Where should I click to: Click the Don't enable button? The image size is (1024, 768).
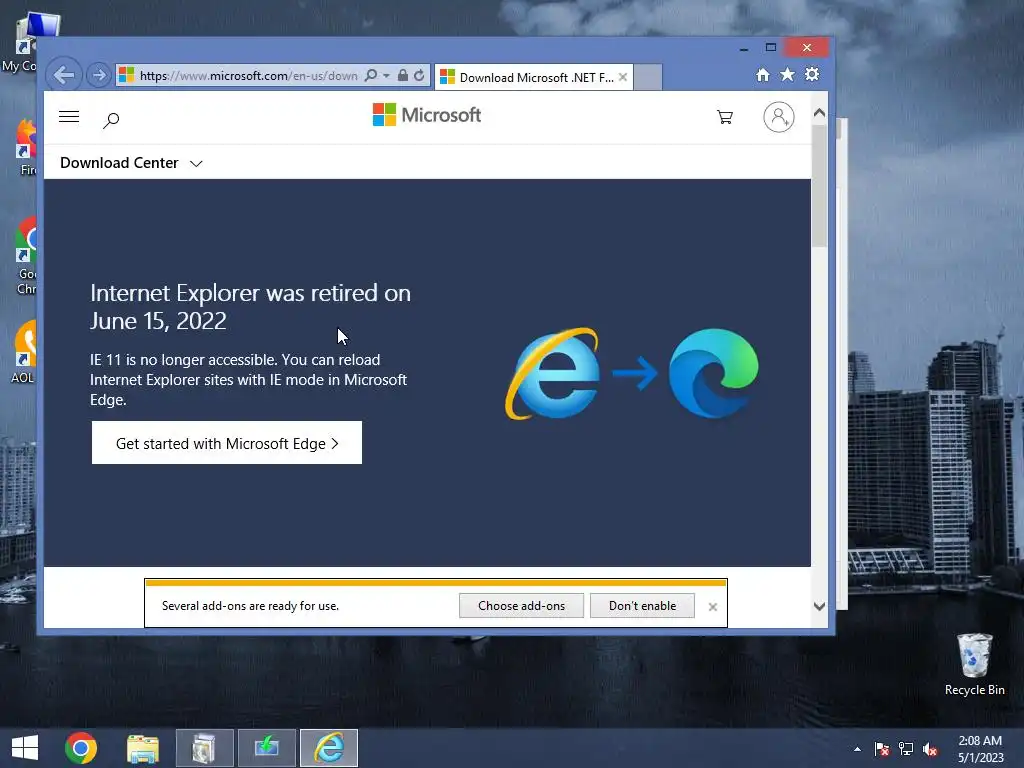point(642,606)
